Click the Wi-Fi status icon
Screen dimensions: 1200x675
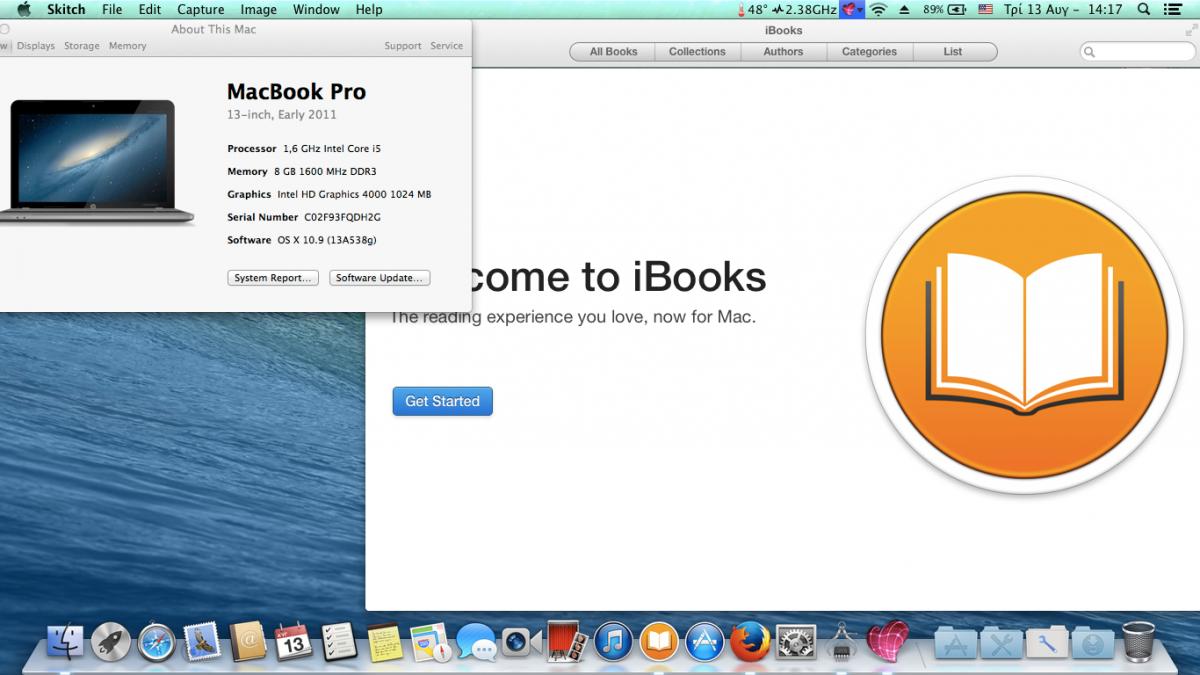[878, 9]
